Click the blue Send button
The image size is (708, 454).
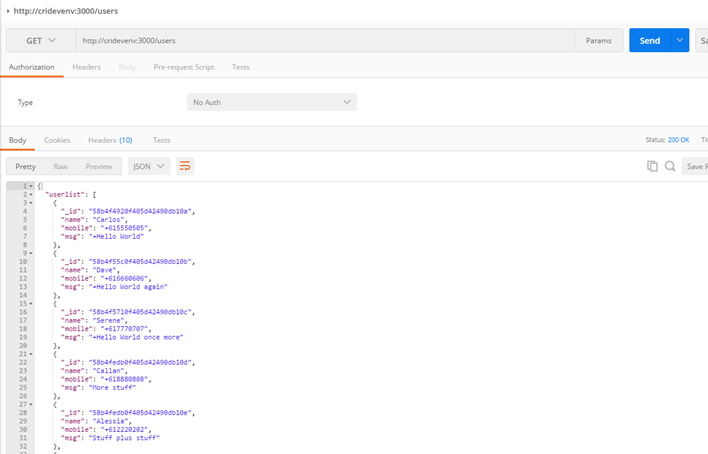[x=649, y=40]
